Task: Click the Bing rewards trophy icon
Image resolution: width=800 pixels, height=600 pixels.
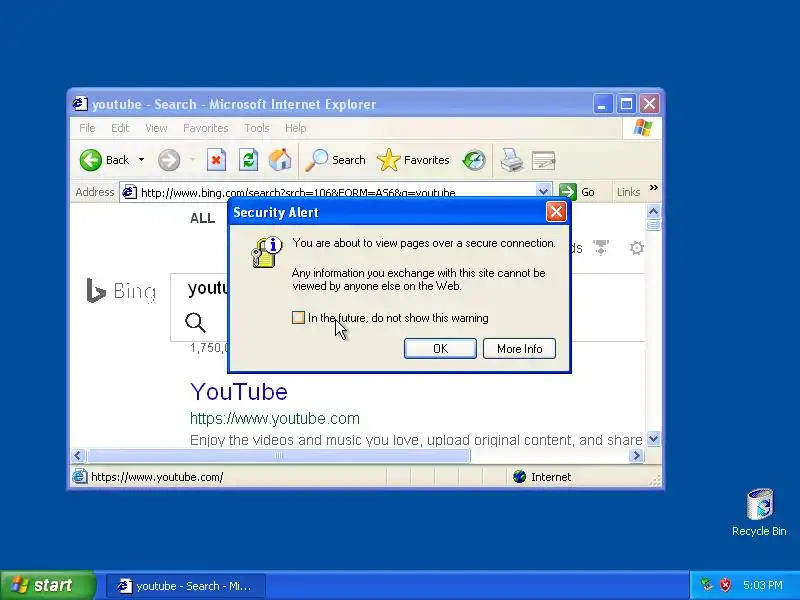Action: 601,248
